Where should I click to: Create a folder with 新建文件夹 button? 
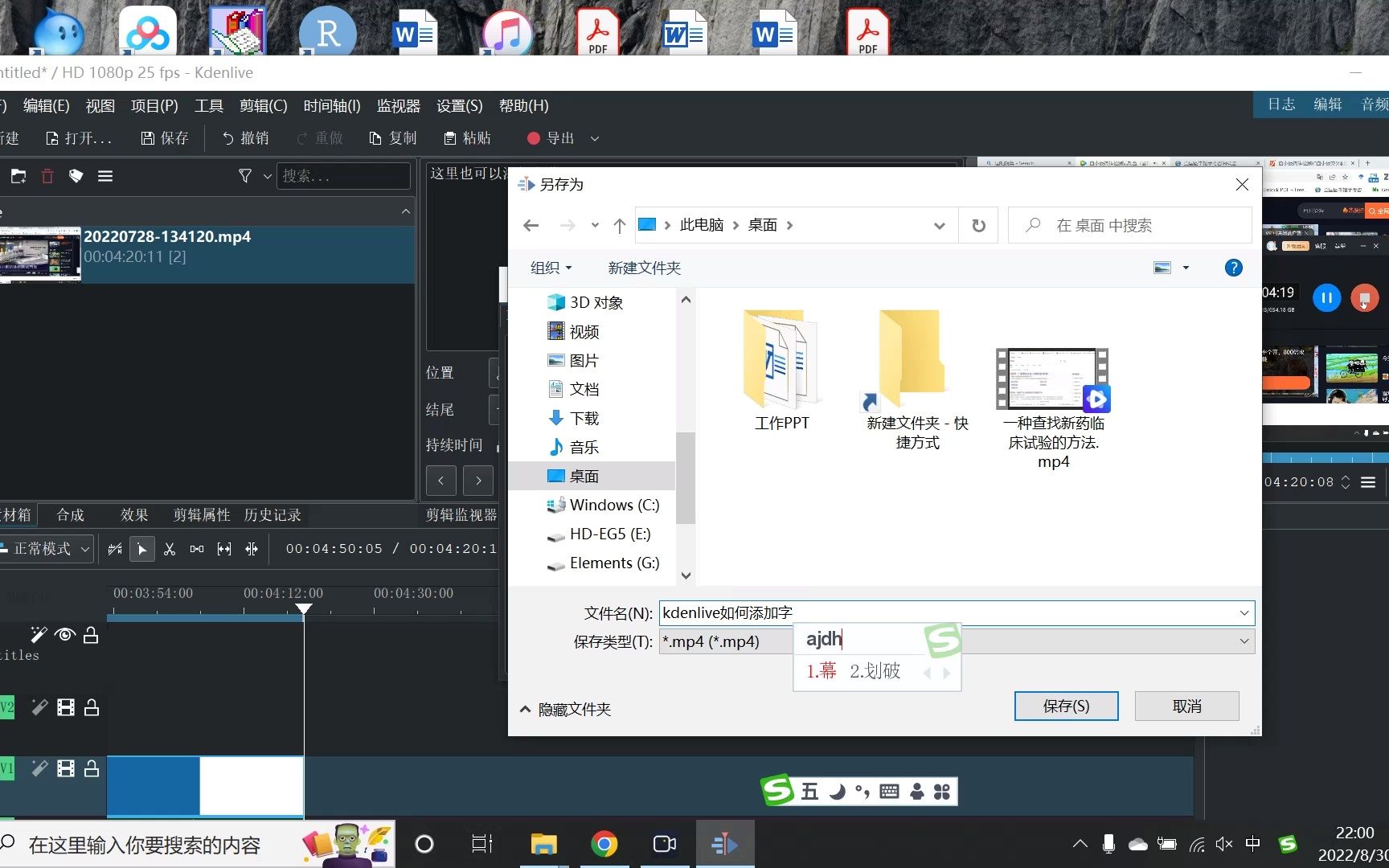(x=643, y=268)
